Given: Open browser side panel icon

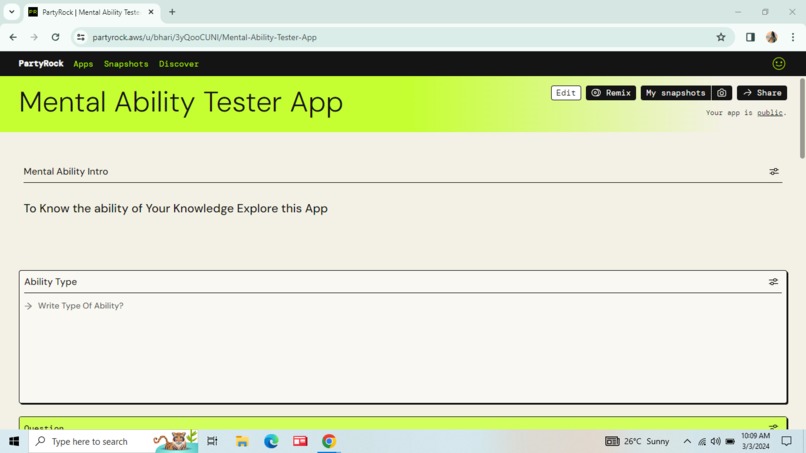Looking at the screenshot, I should point(750,37).
